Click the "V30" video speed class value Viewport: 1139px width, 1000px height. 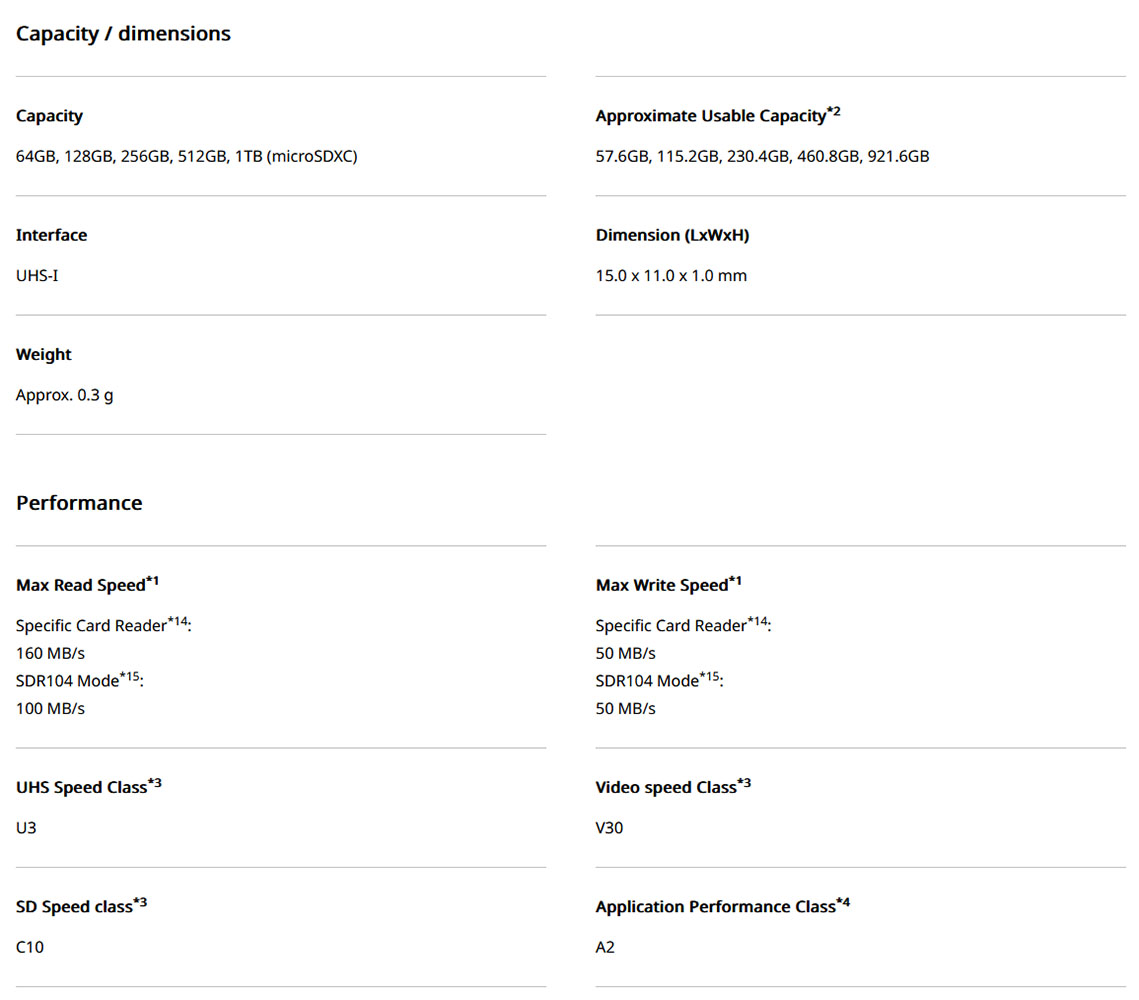coord(609,828)
